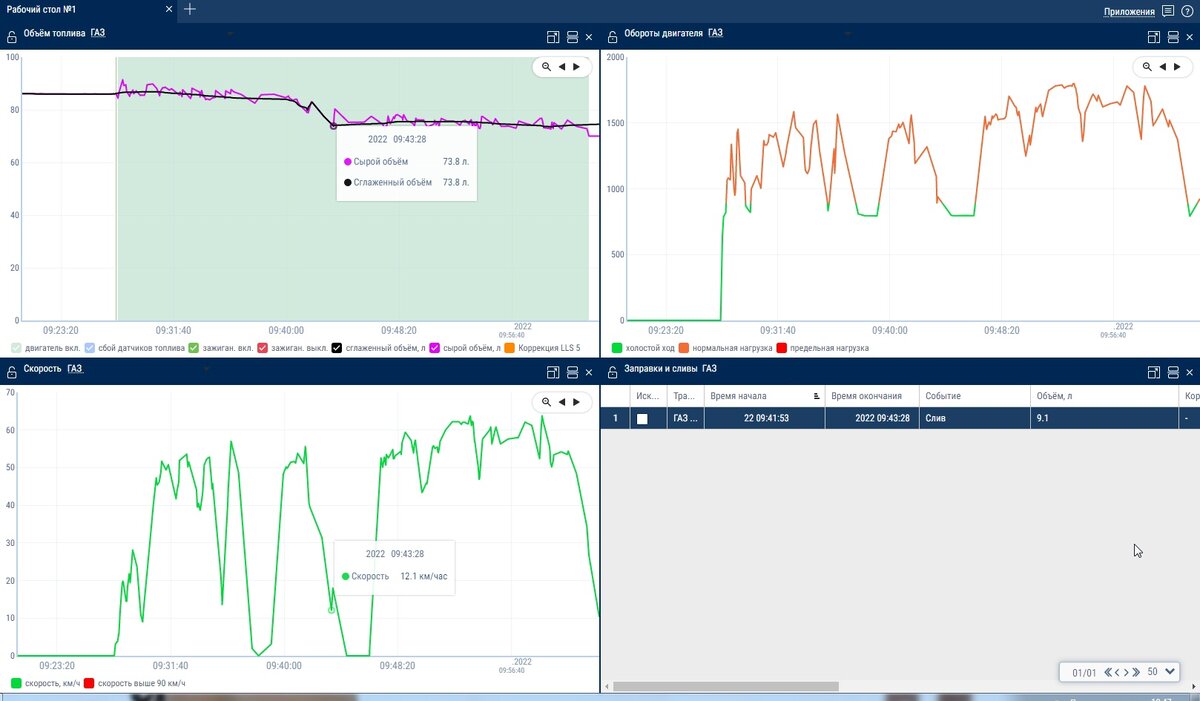1200x701 pixels.
Task: Toggle предельная нагрузка legend swatch
Action: pyautogui.click(x=782, y=348)
